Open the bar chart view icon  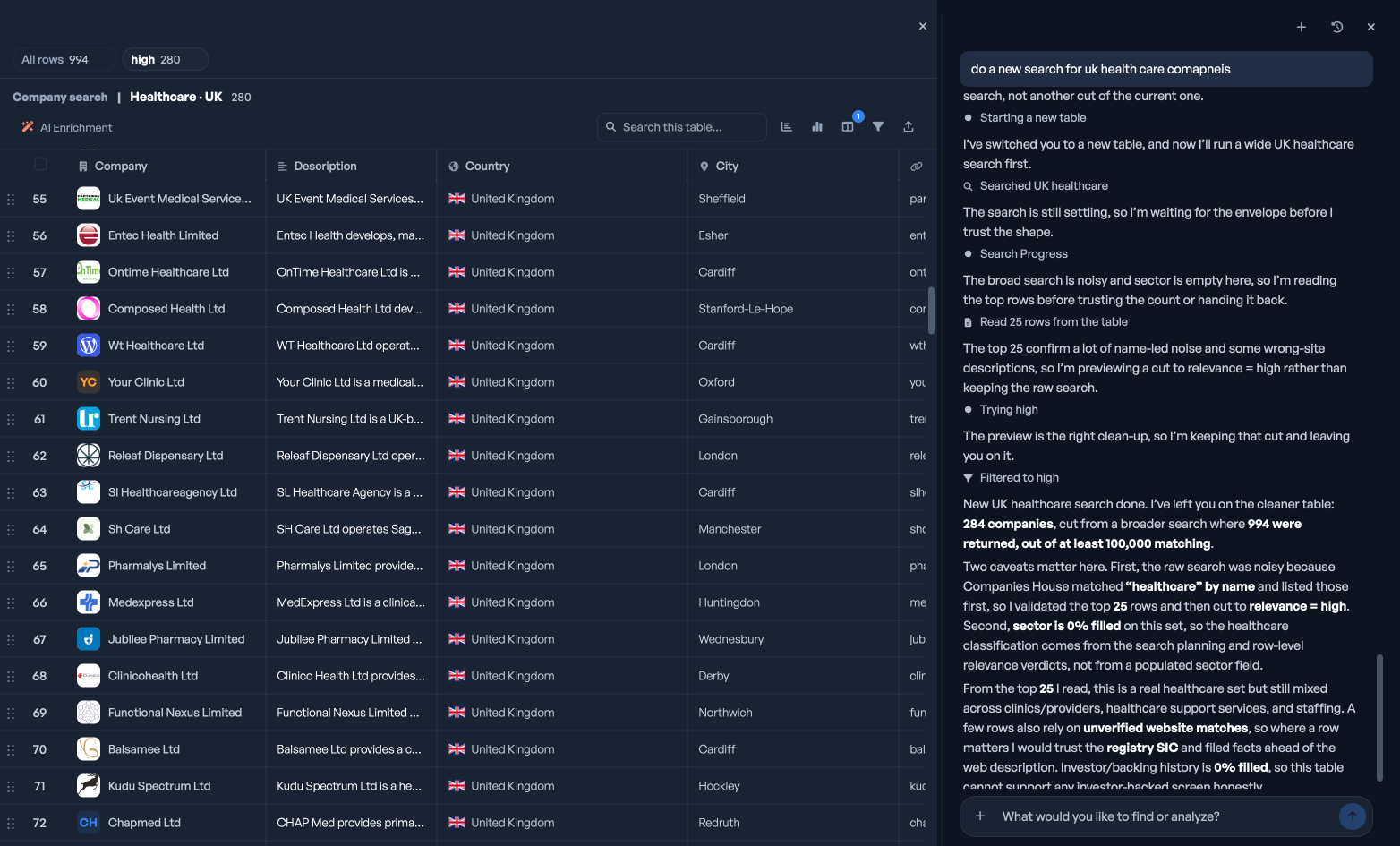(816, 127)
